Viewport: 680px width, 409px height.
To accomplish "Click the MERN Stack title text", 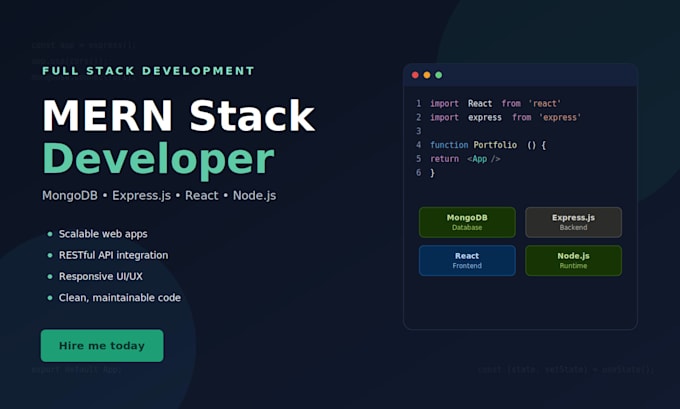I will click(x=178, y=115).
